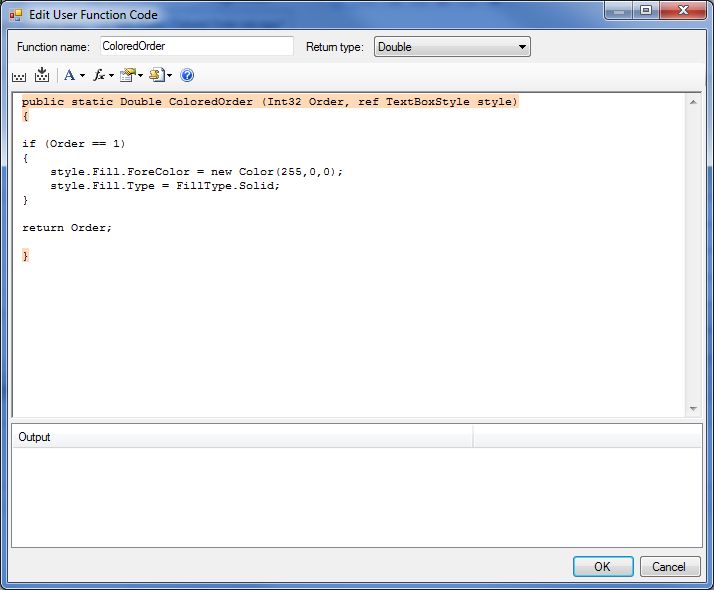Open the Return type Double combo box
The width and height of the screenshot is (714, 590).
(x=452, y=46)
